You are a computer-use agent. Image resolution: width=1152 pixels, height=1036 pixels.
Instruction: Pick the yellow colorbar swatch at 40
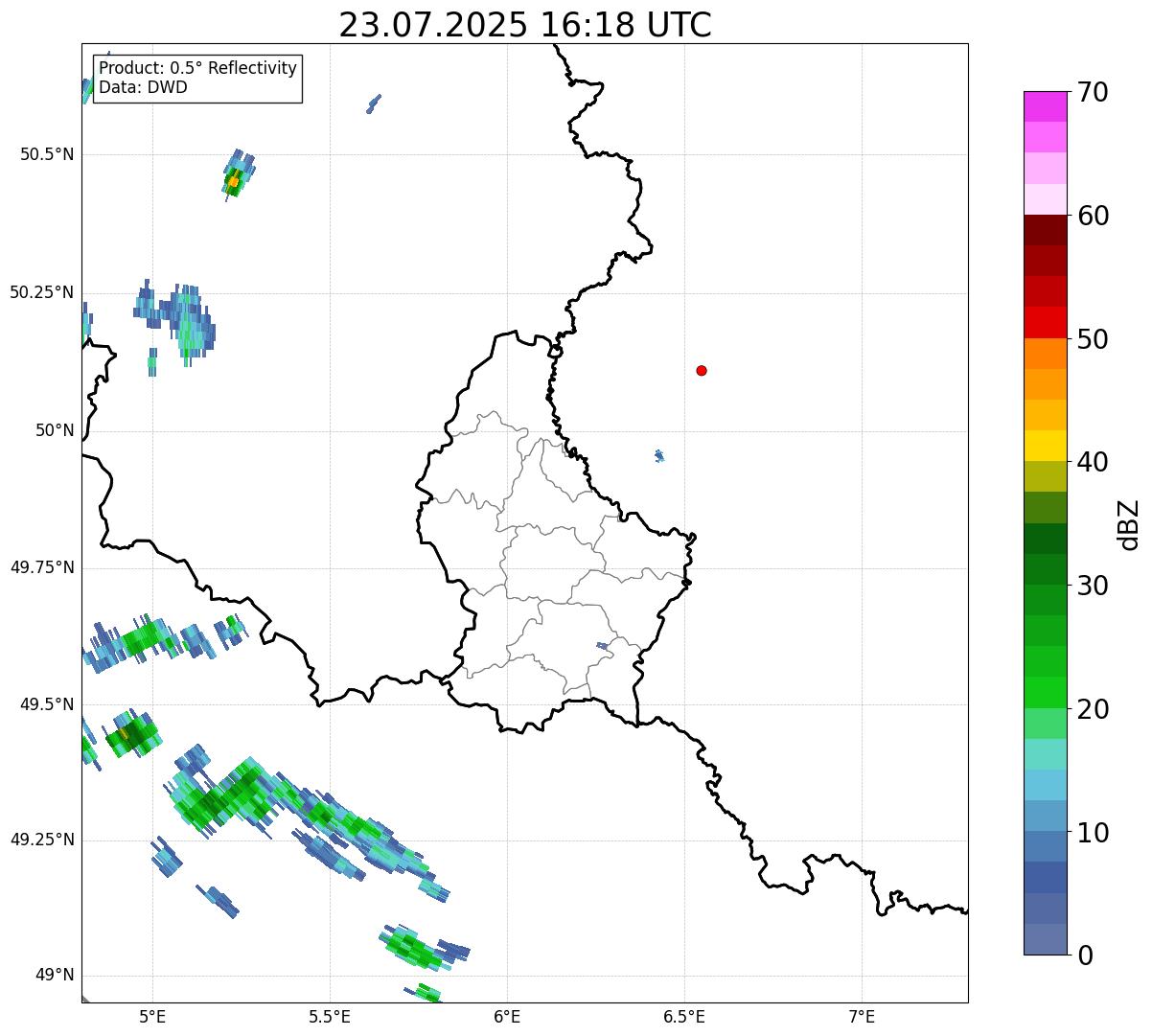point(1045,446)
